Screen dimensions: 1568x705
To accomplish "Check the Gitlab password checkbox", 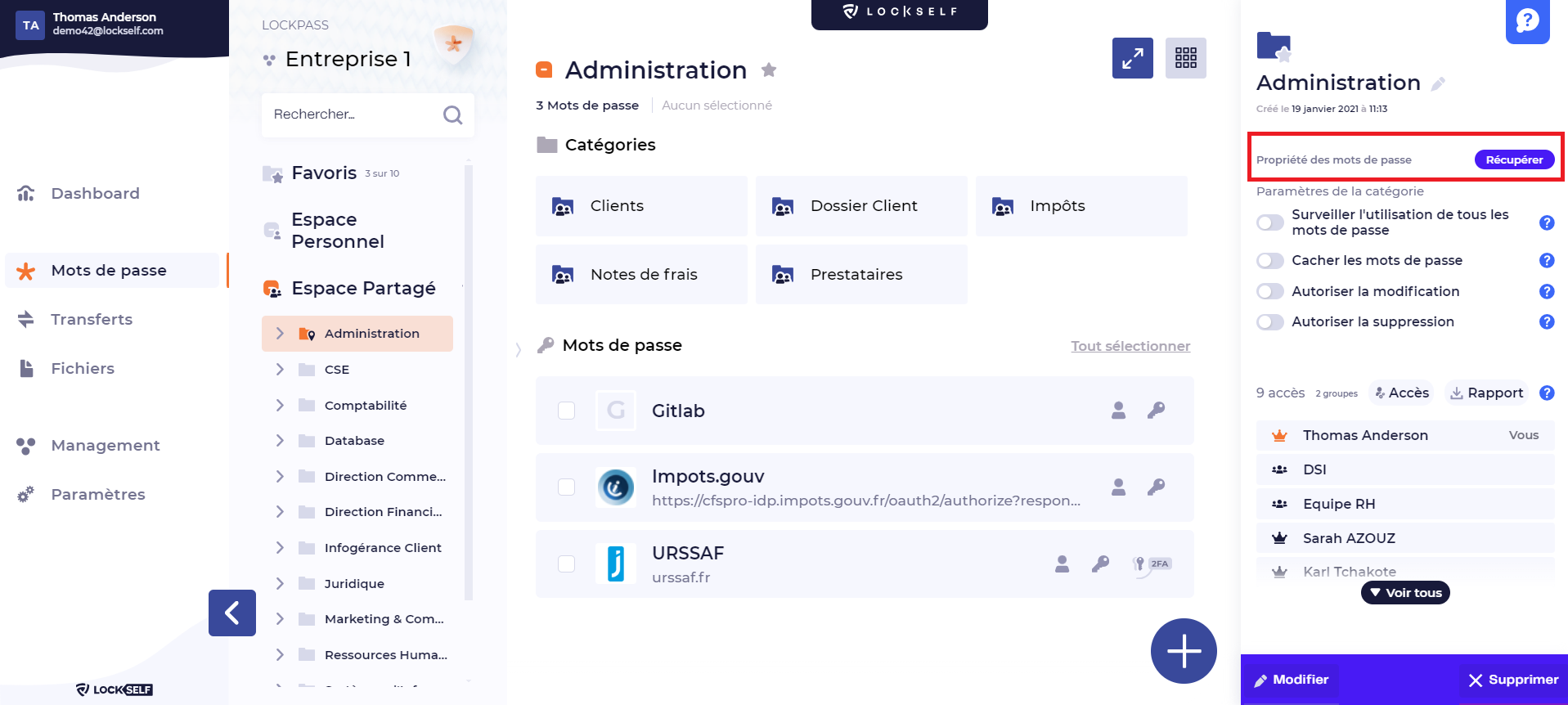I will click(x=566, y=411).
